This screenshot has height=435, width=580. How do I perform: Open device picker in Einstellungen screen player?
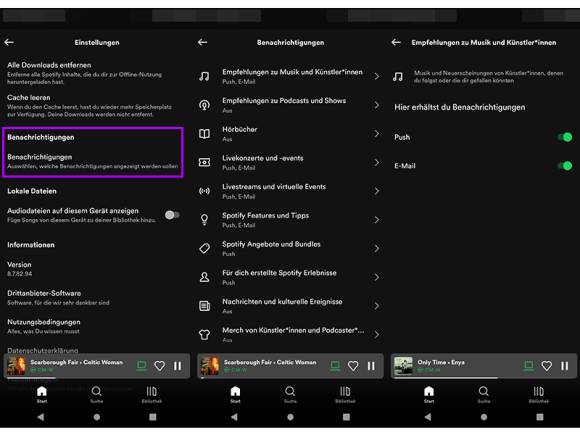[141, 366]
